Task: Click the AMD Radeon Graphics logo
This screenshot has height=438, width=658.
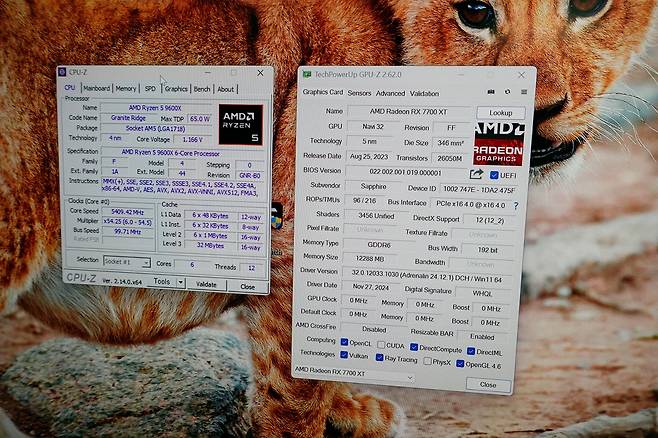Action: coord(498,143)
